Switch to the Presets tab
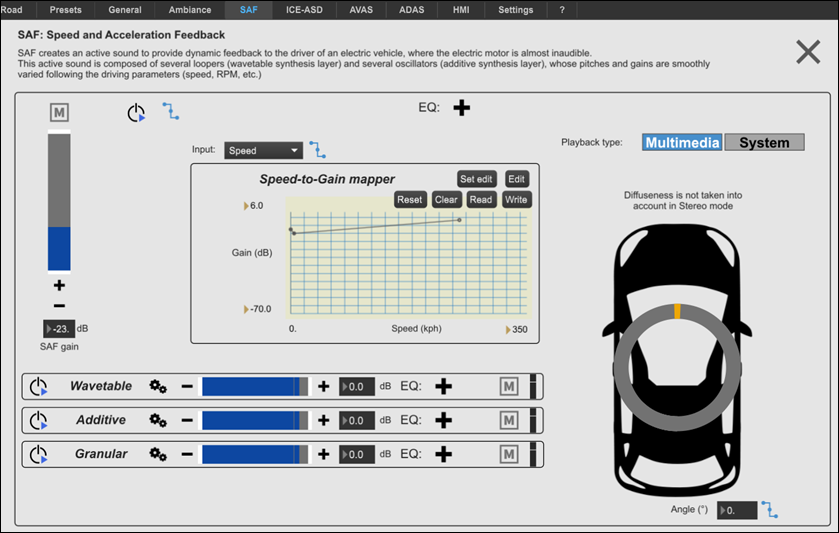839x533 pixels. [x=65, y=10]
